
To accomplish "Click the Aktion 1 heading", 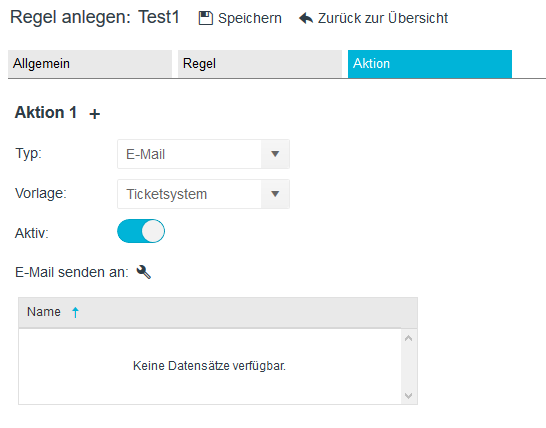I will pos(46,113).
